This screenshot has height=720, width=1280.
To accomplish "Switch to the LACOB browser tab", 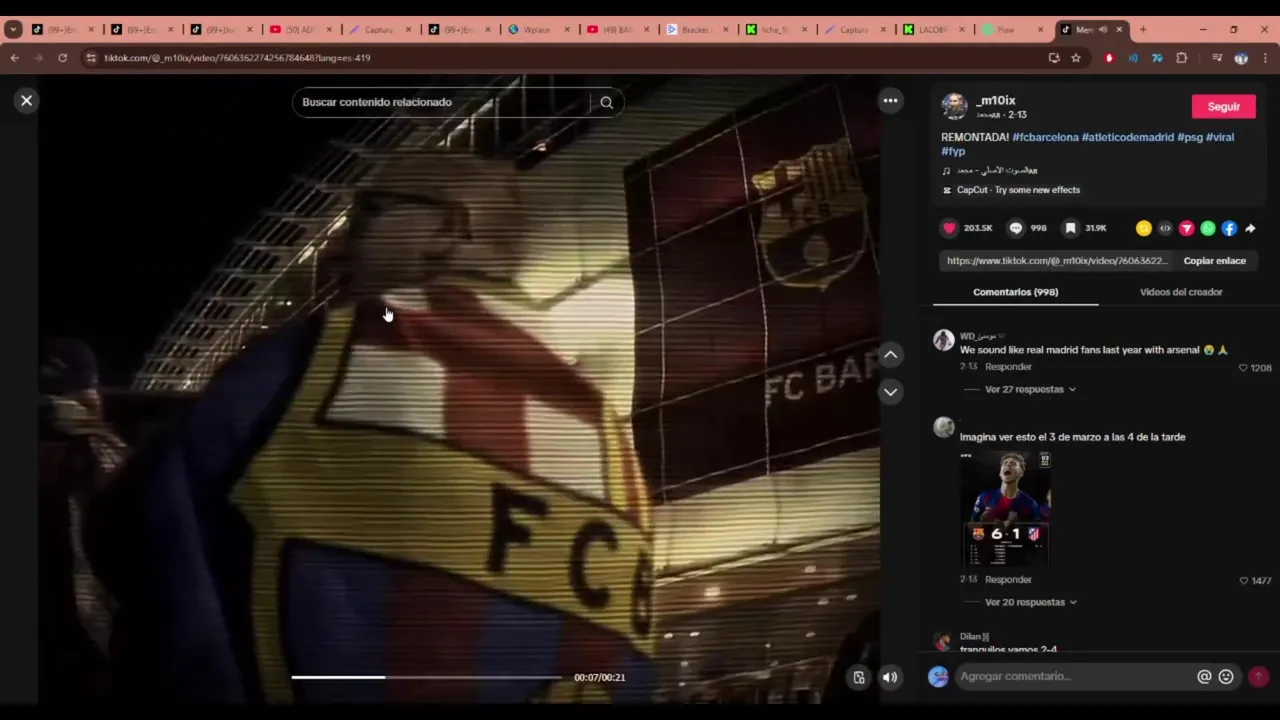I will (x=935, y=29).
